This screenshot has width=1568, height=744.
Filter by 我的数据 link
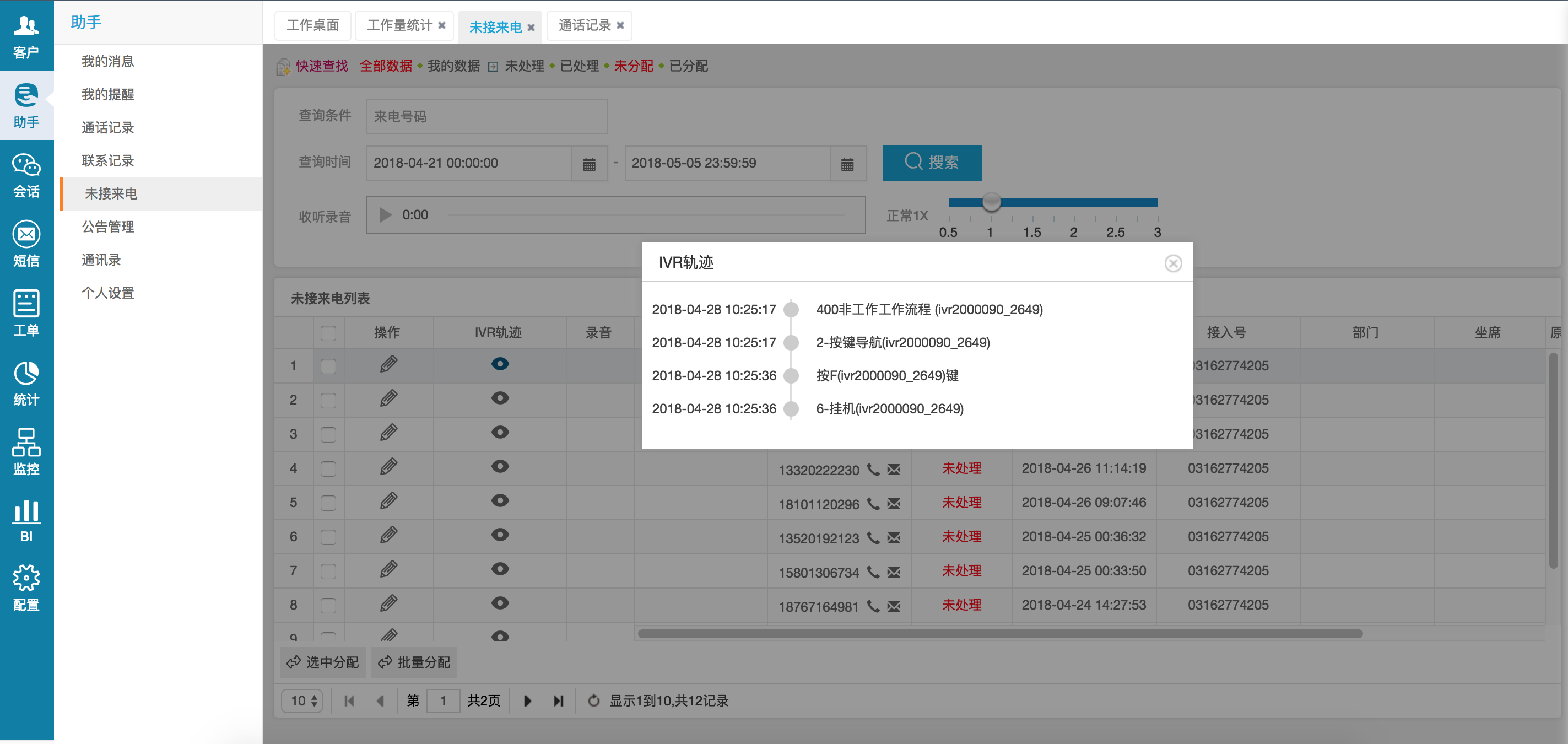point(453,66)
